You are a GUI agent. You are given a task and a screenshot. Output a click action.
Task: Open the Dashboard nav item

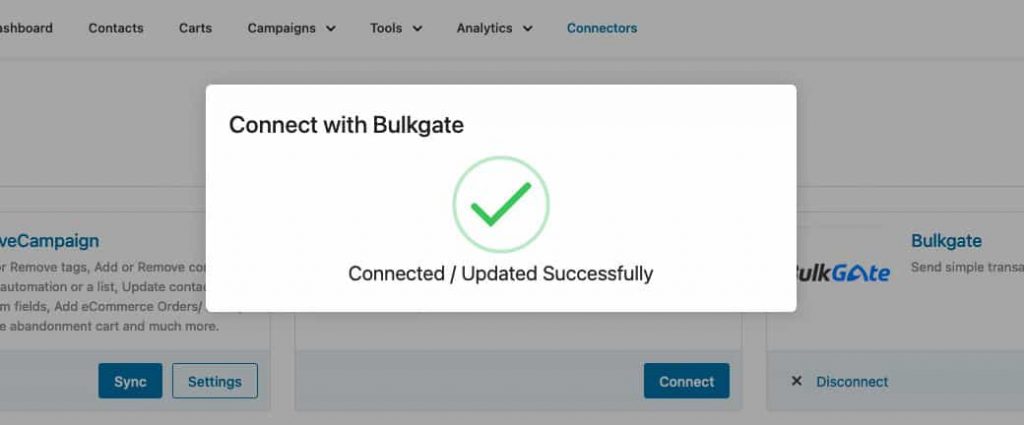point(26,28)
